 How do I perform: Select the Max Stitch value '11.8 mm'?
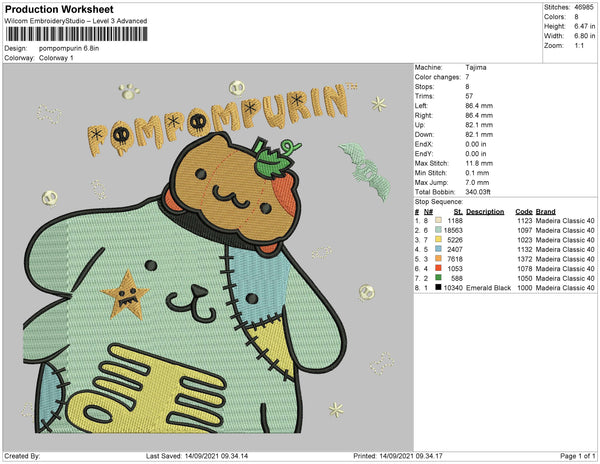[x=479, y=163]
